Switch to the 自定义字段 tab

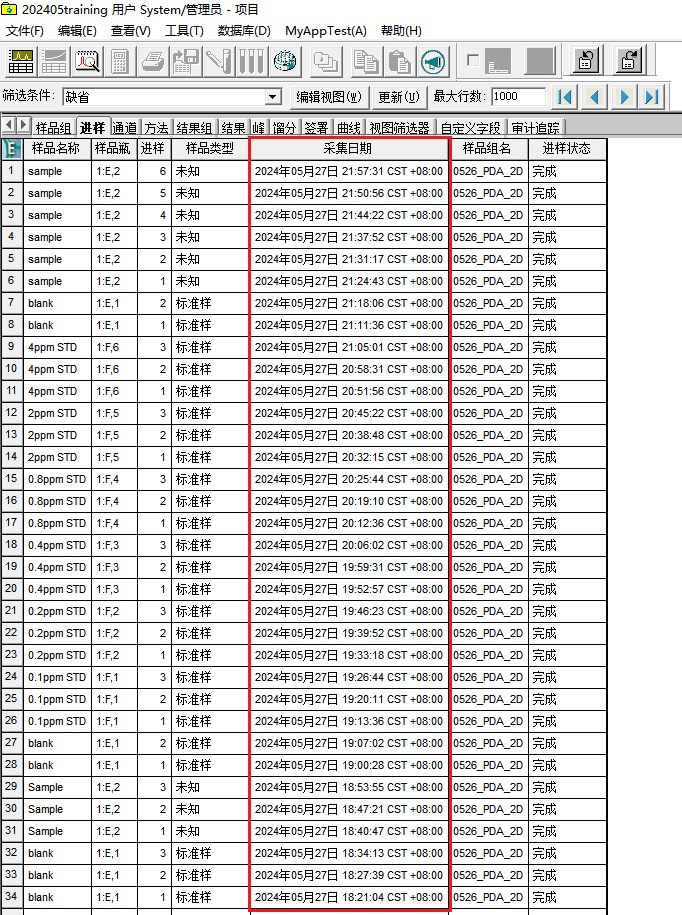pos(471,128)
